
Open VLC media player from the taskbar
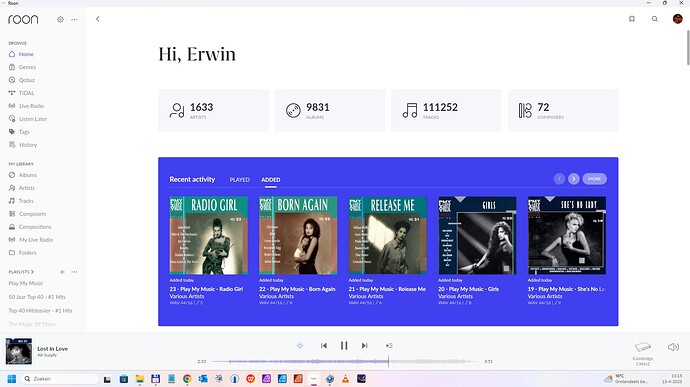tap(345, 379)
